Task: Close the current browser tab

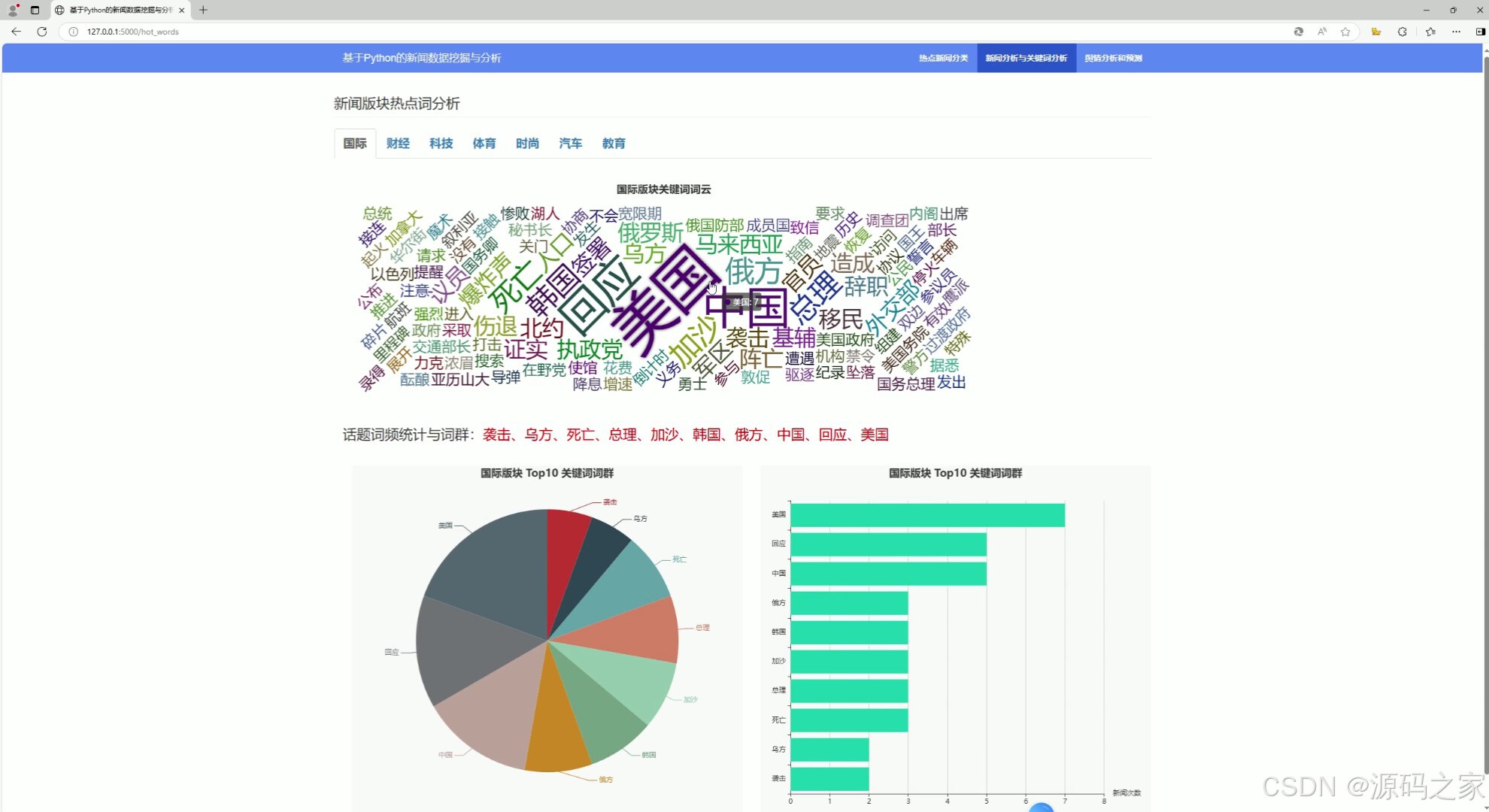Action: click(181, 10)
